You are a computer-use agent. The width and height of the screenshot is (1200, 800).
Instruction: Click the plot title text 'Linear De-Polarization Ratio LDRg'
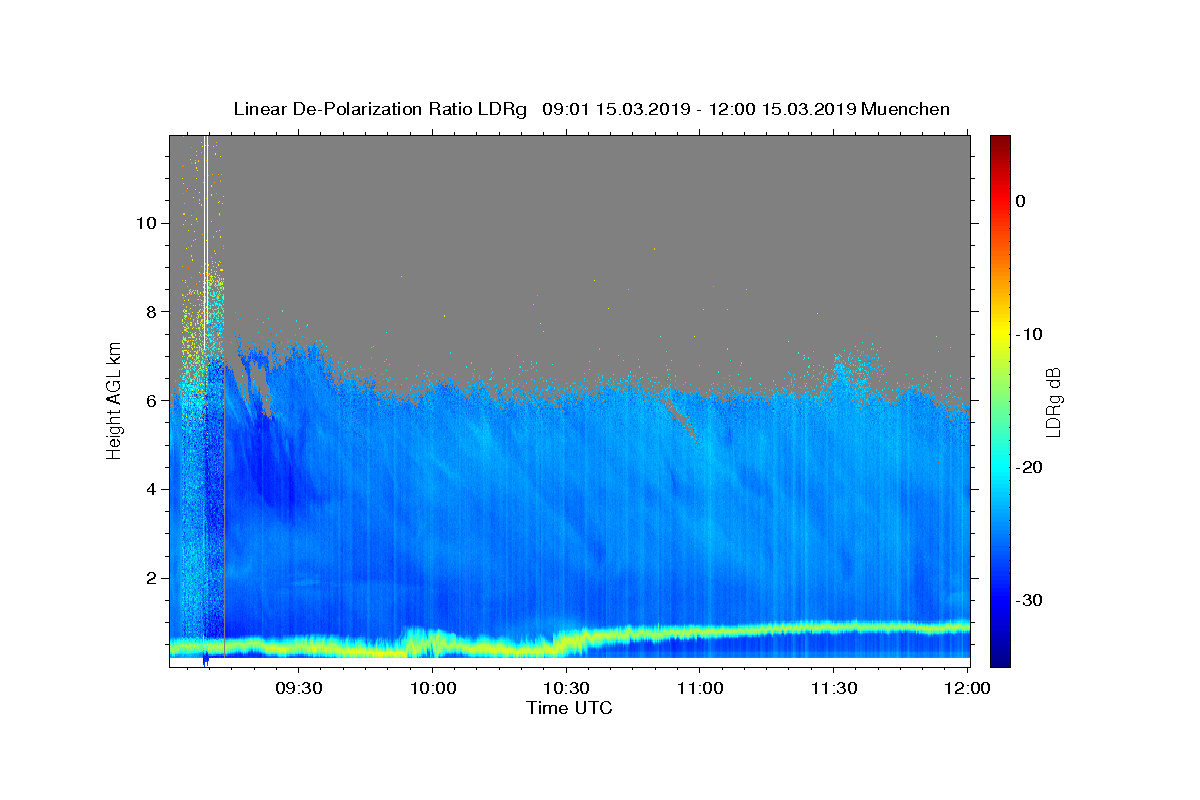pos(379,109)
